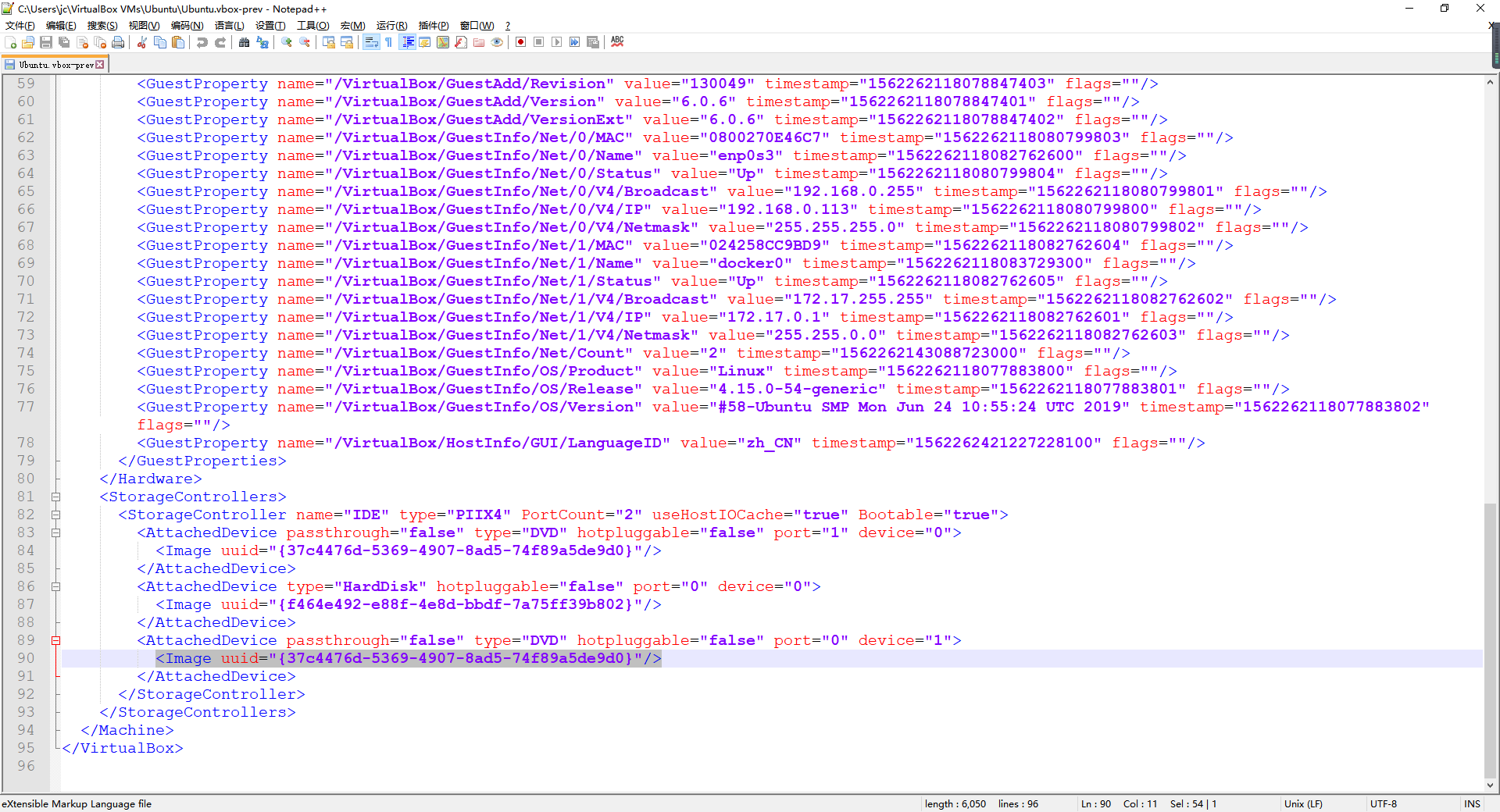The image size is (1500, 812).
Task: Click the INS status bar indicator
Action: click(x=1473, y=803)
